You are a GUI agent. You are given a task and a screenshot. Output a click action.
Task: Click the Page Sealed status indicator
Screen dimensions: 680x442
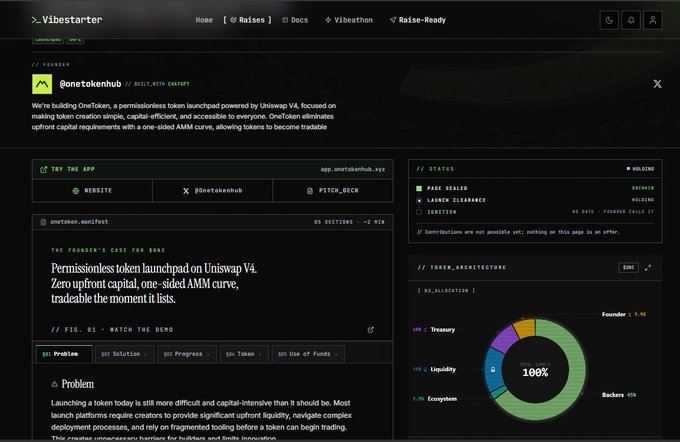coord(419,188)
